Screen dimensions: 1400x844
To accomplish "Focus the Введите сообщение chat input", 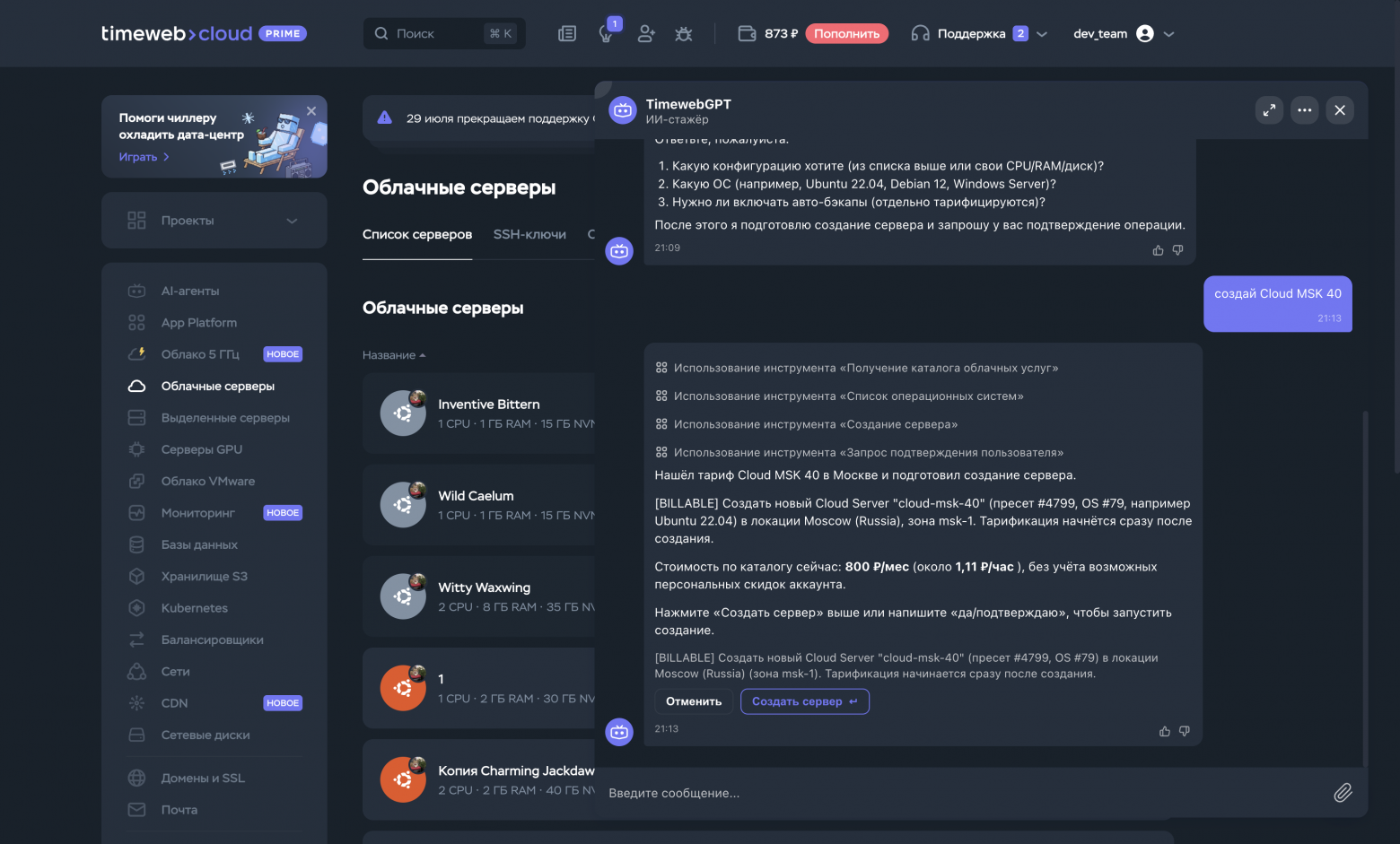I will pyautogui.click(x=965, y=793).
